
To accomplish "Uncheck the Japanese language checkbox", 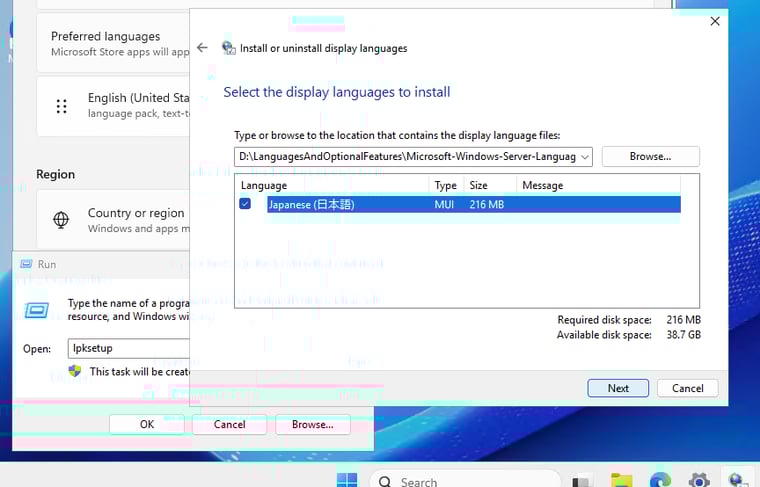I will [x=245, y=204].
